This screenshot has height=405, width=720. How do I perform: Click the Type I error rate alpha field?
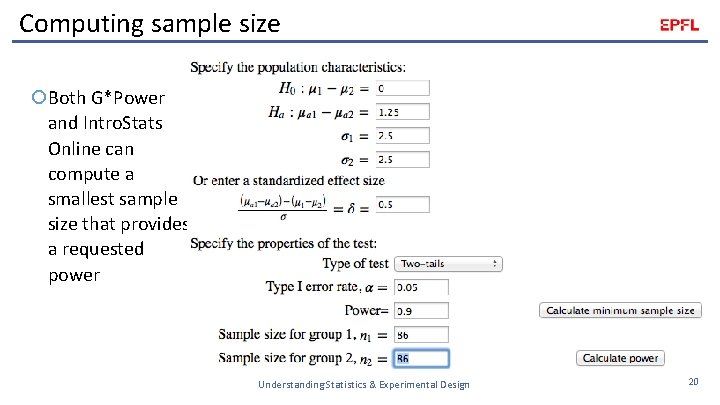(420, 287)
